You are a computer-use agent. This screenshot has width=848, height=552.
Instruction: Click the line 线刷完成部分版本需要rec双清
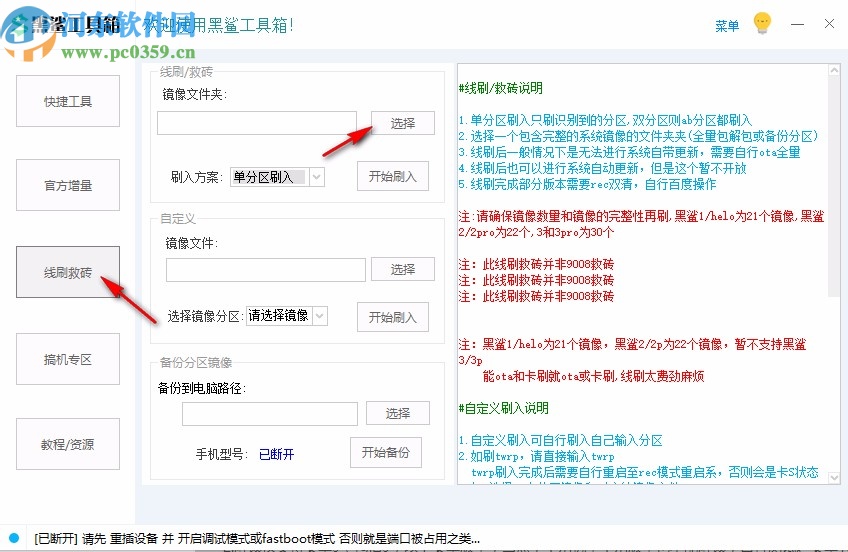(x=587, y=184)
